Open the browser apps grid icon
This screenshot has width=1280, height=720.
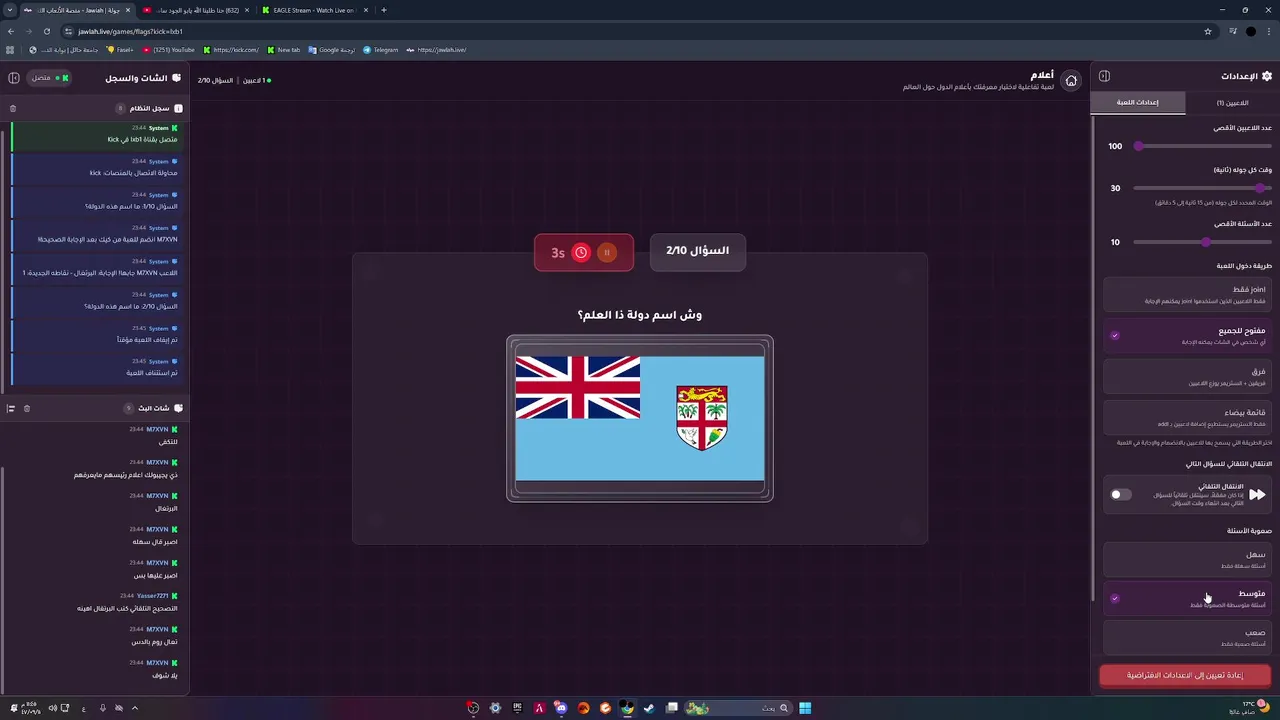pyautogui.click(x=10, y=49)
